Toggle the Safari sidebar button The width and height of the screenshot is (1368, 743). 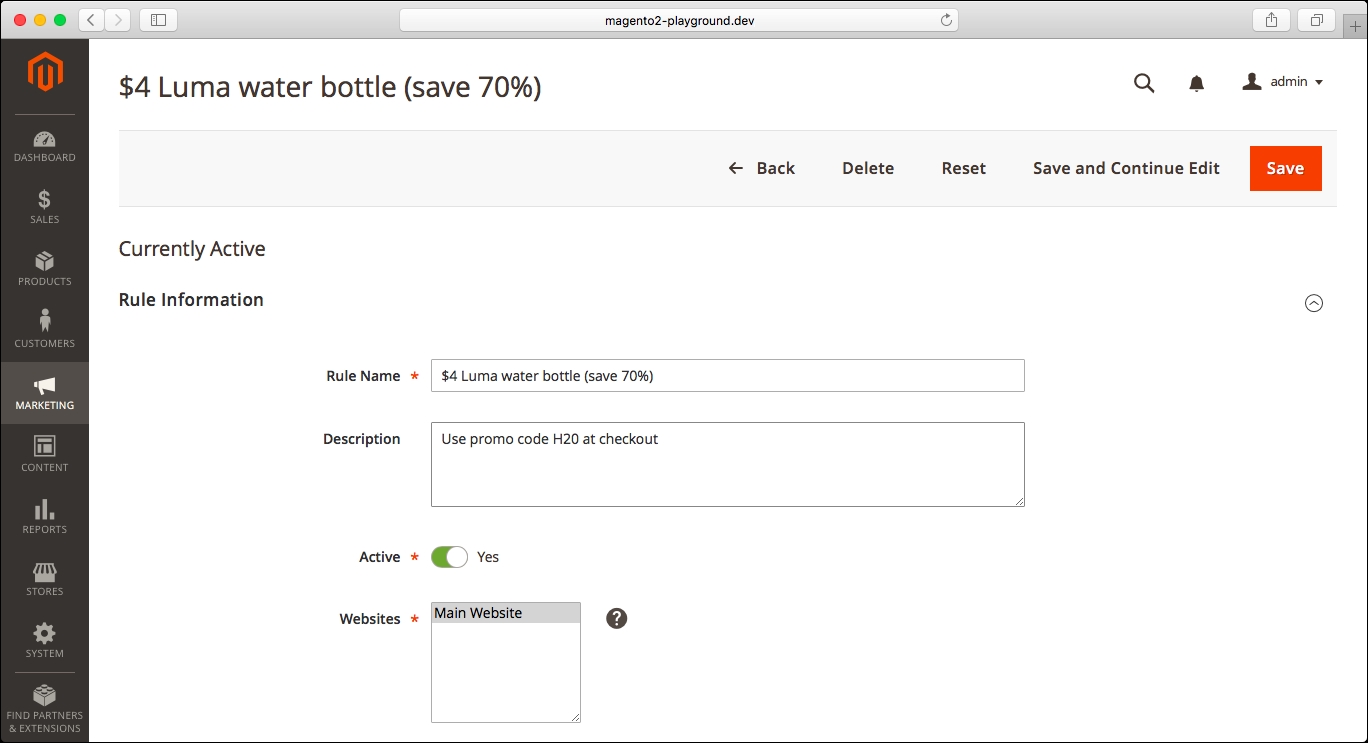[158, 19]
